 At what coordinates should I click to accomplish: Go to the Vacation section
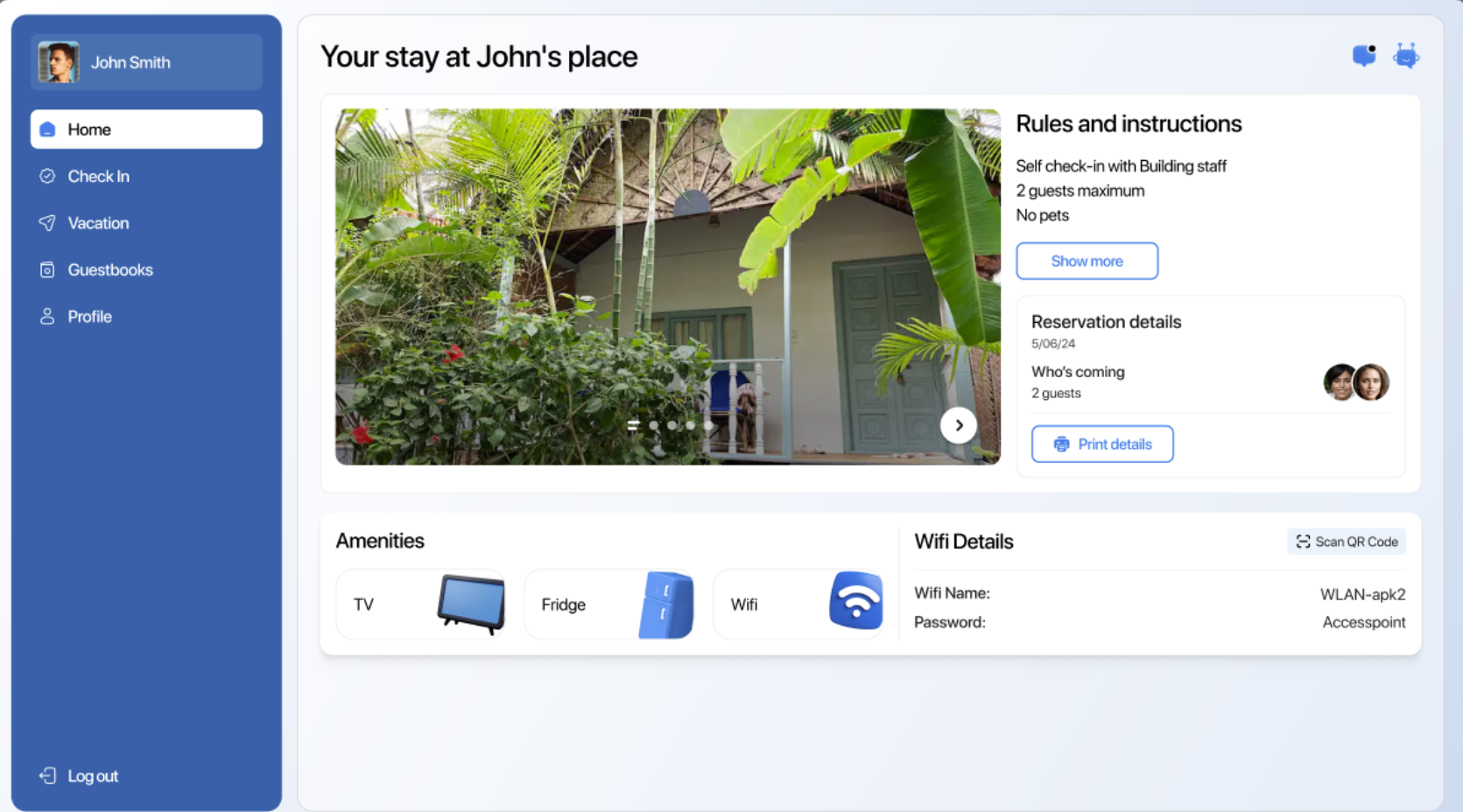coord(98,223)
